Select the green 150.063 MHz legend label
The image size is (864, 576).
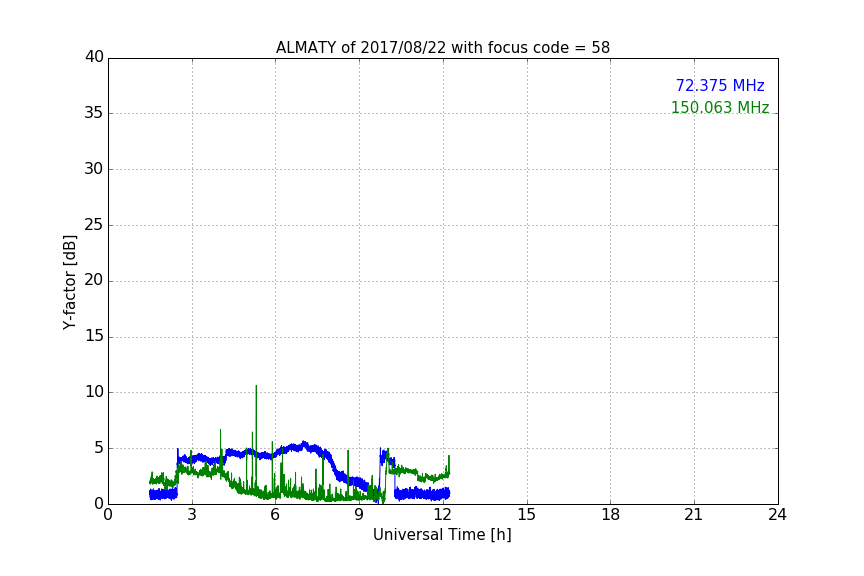click(x=720, y=107)
